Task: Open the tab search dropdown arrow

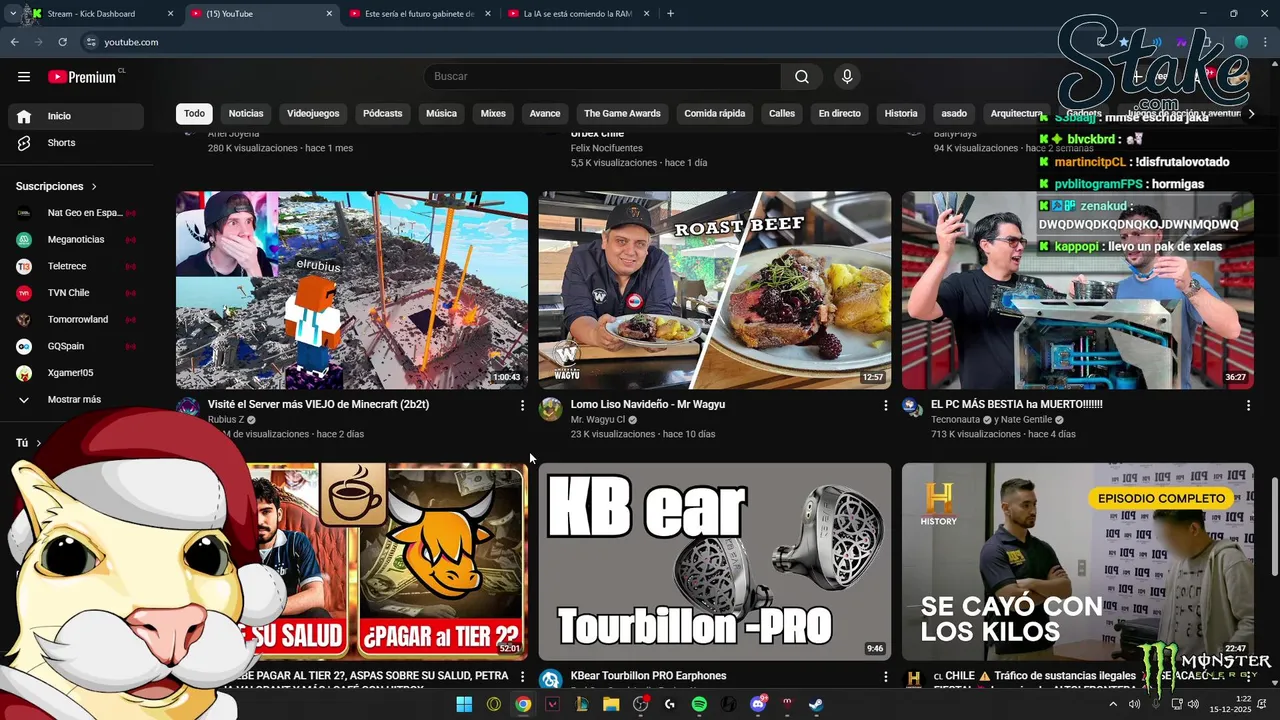Action: (x=12, y=14)
